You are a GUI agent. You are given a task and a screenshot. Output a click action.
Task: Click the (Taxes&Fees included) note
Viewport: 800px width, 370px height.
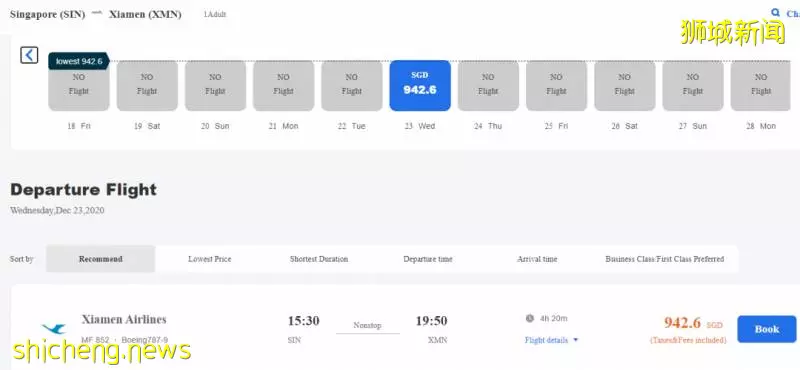click(688, 340)
